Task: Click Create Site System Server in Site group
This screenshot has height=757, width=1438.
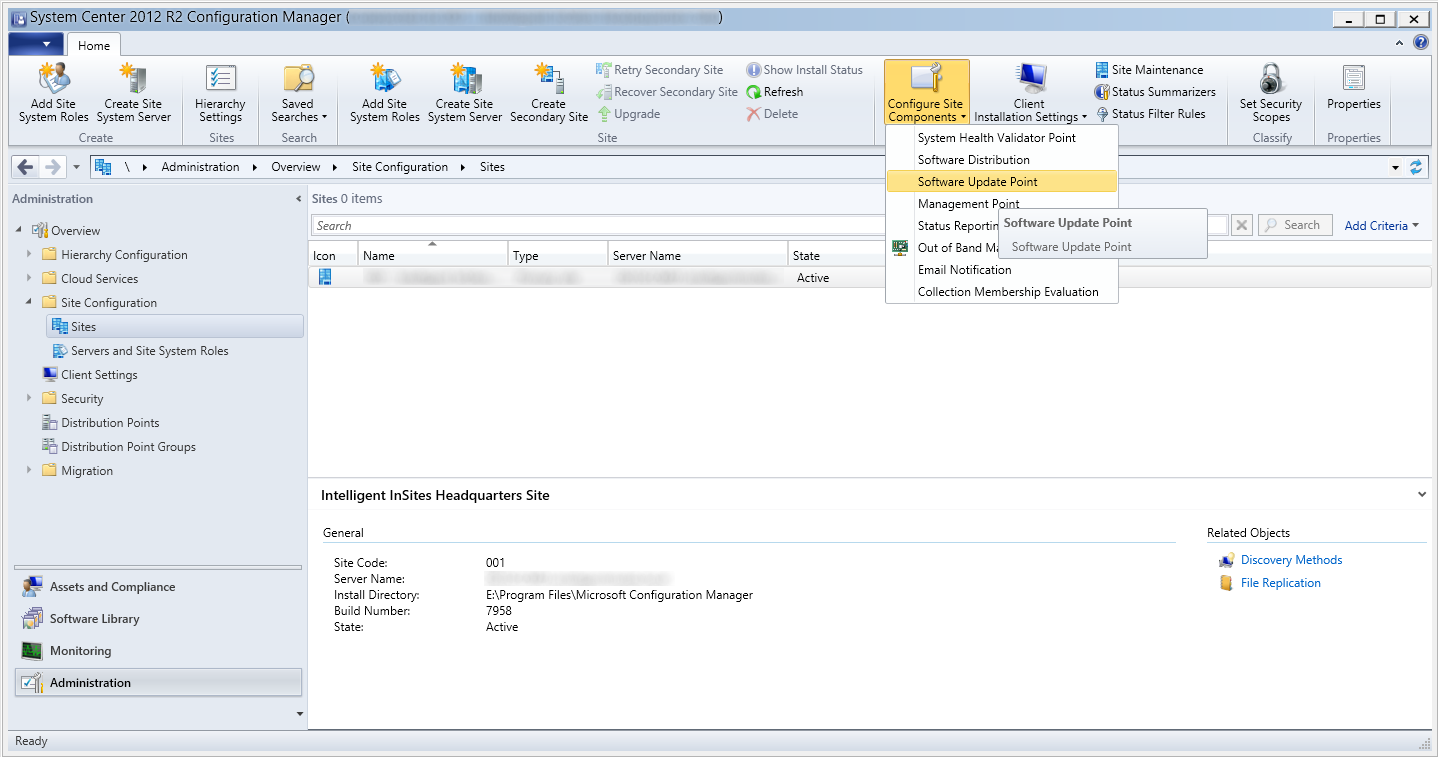Action: pyautogui.click(x=465, y=92)
